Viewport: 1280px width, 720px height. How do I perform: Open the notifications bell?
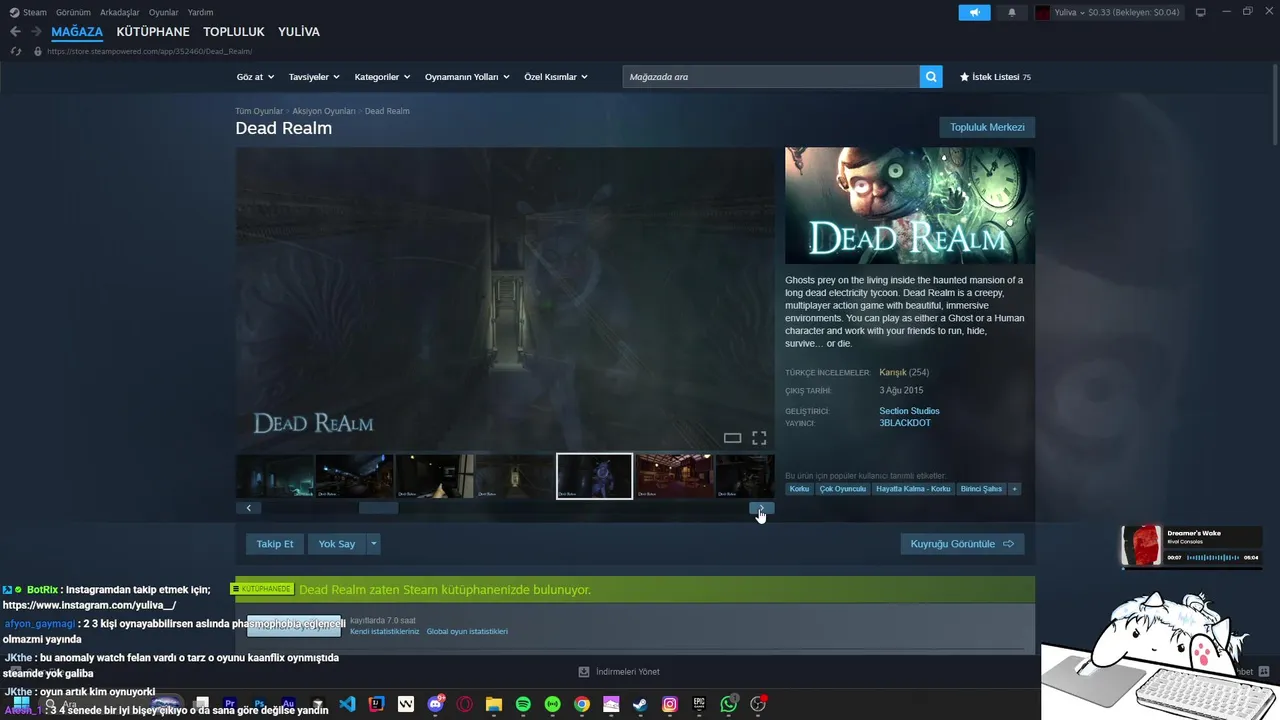pyautogui.click(x=1011, y=12)
